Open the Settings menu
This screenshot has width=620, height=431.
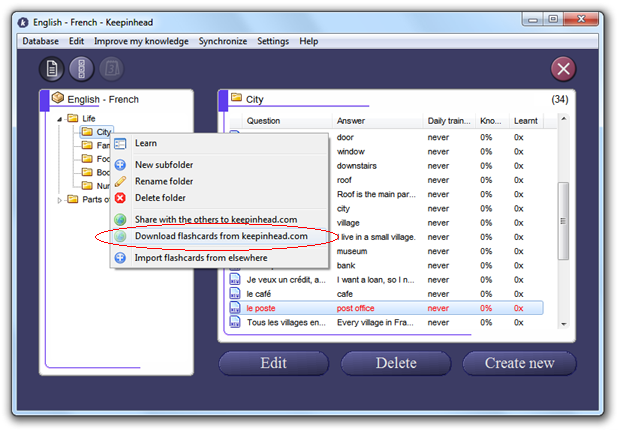(x=273, y=41)
